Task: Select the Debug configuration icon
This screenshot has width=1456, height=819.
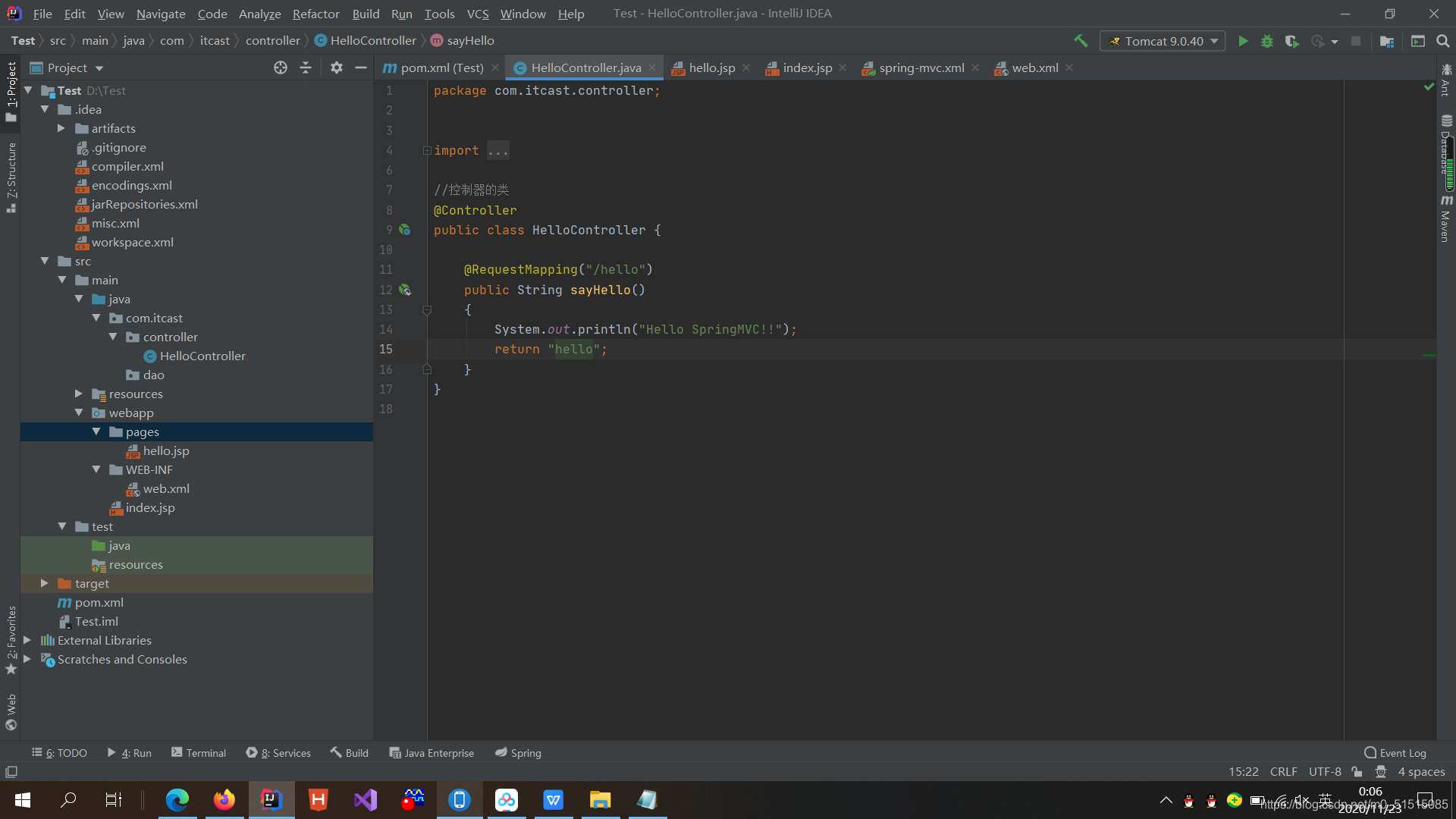Action: tap(1267, 41)
